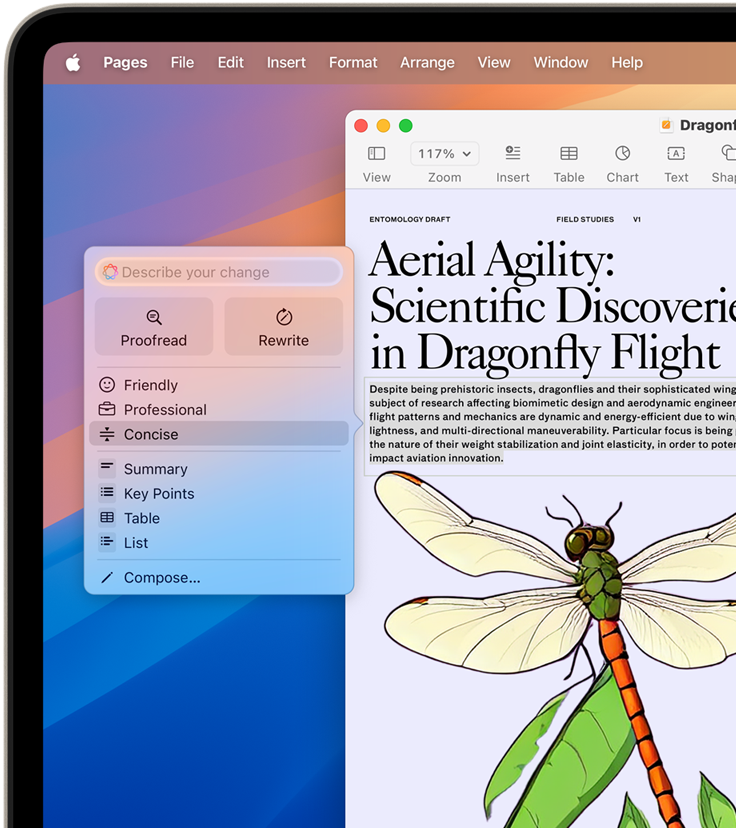Select the Concise writing option
Image resolution: width=736 pixels, height=828 pixels.
point(150,435)
